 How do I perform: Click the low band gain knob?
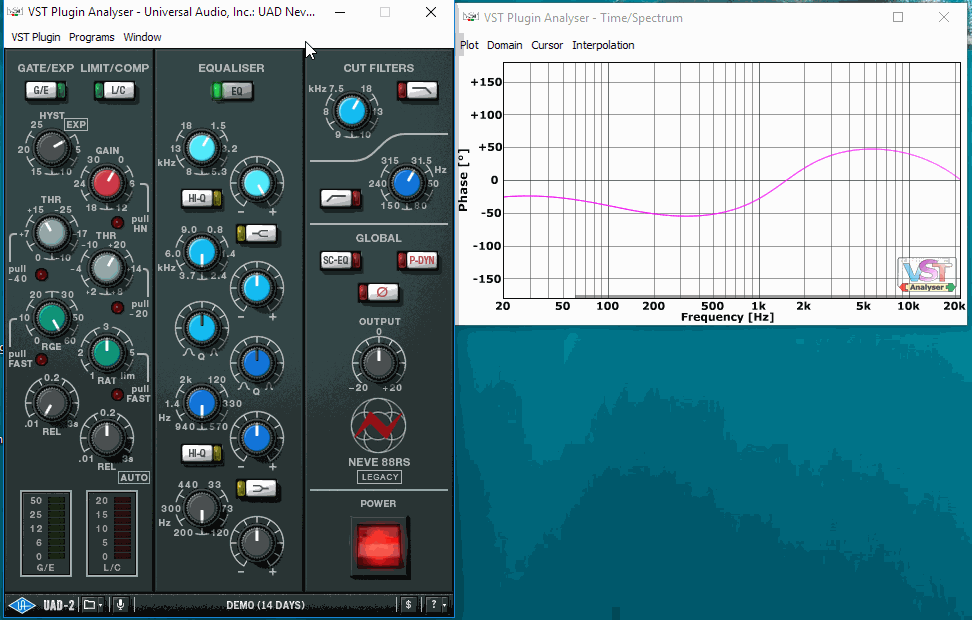tap(257, 543)
